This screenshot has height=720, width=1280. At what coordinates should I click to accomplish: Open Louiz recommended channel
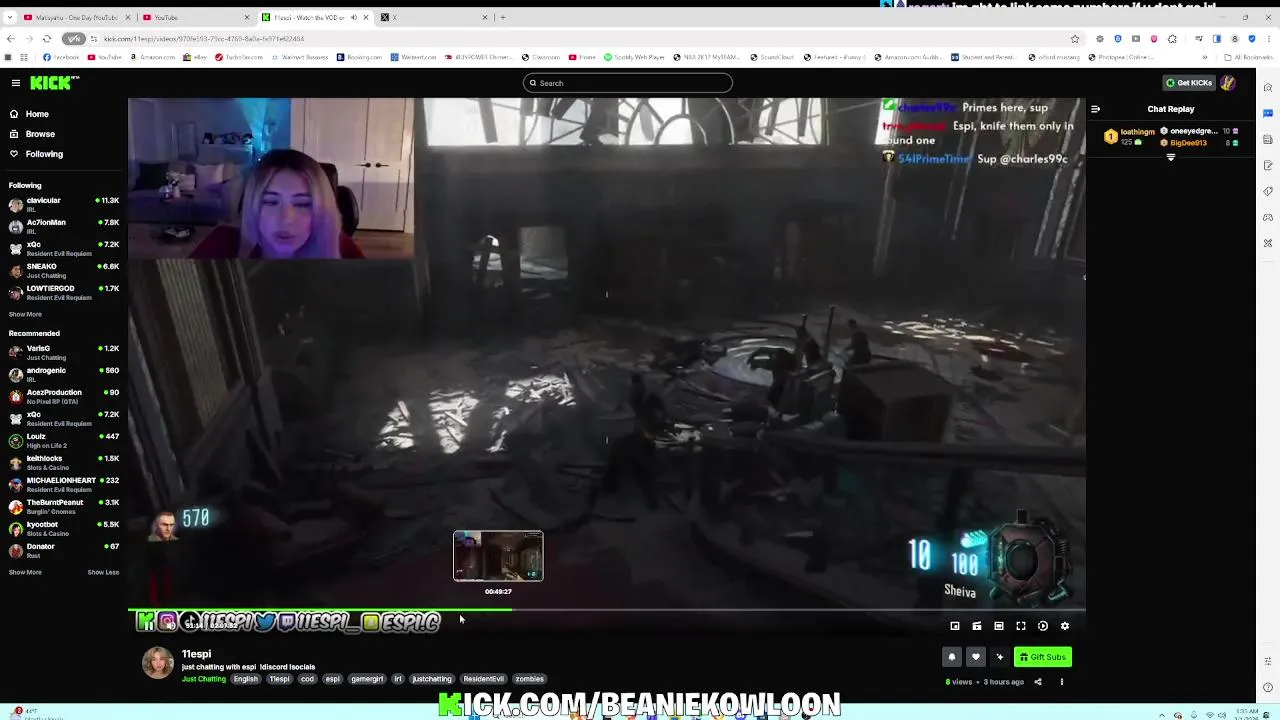[64, 441]
